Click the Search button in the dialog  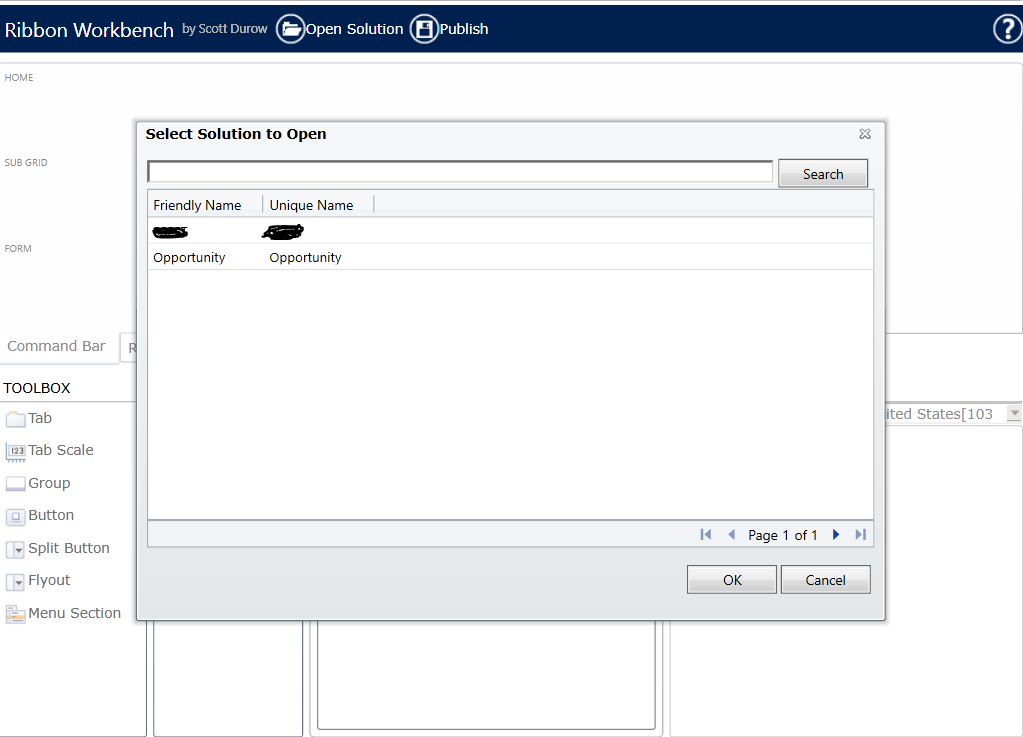point(822,172)
